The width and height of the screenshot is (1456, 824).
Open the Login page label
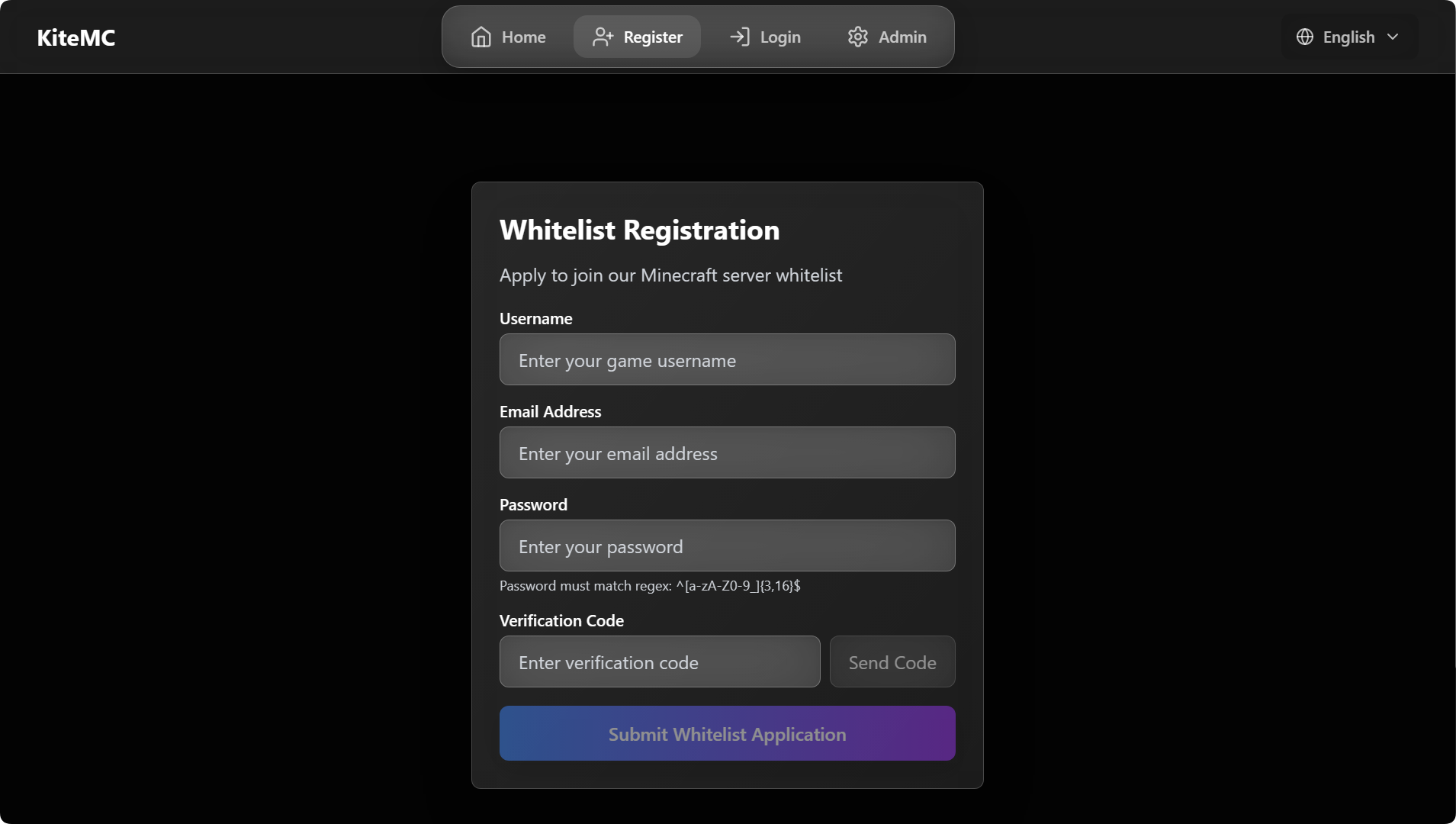pyautogui.click(x=780, y=37)
